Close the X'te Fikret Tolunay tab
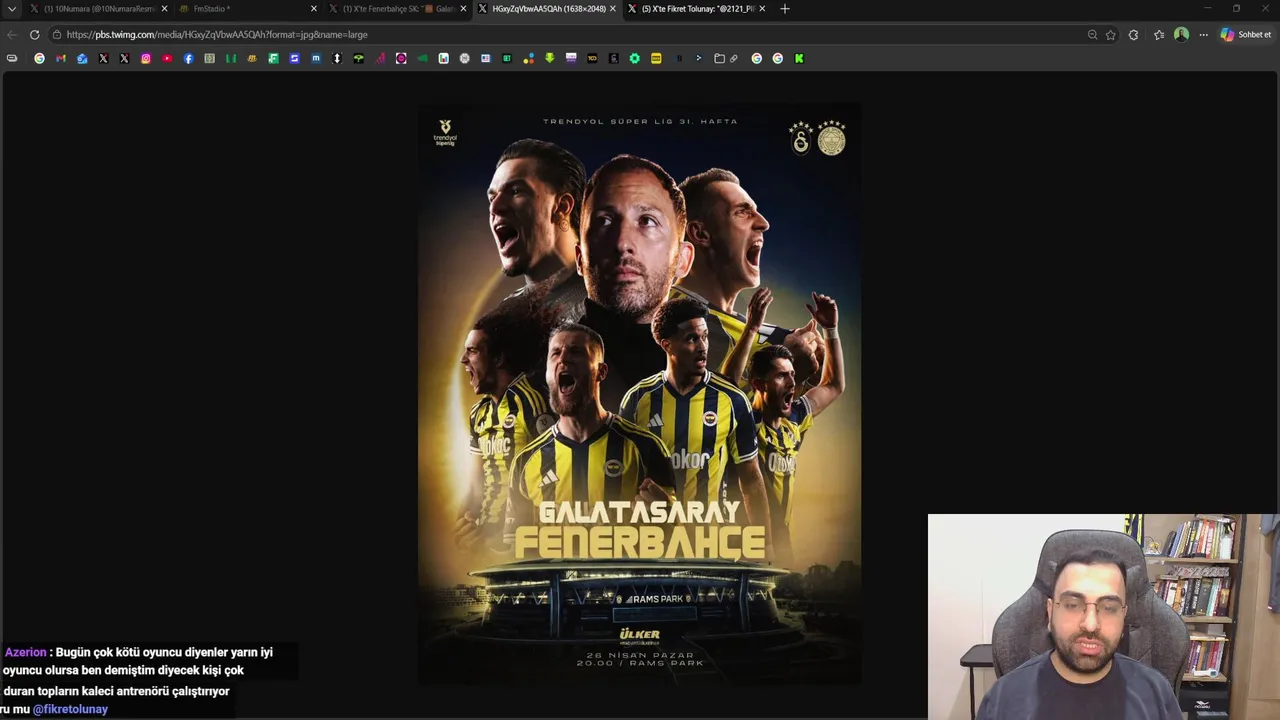1280x720 pixels. pos(762,9)
